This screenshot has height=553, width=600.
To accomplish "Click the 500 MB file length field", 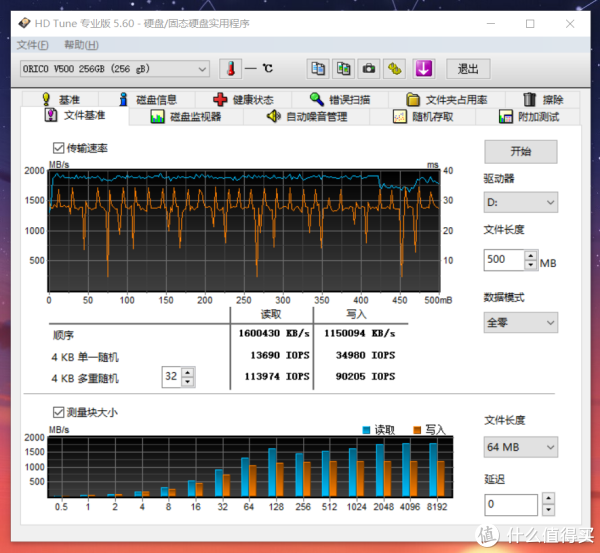I will (504, 260).
